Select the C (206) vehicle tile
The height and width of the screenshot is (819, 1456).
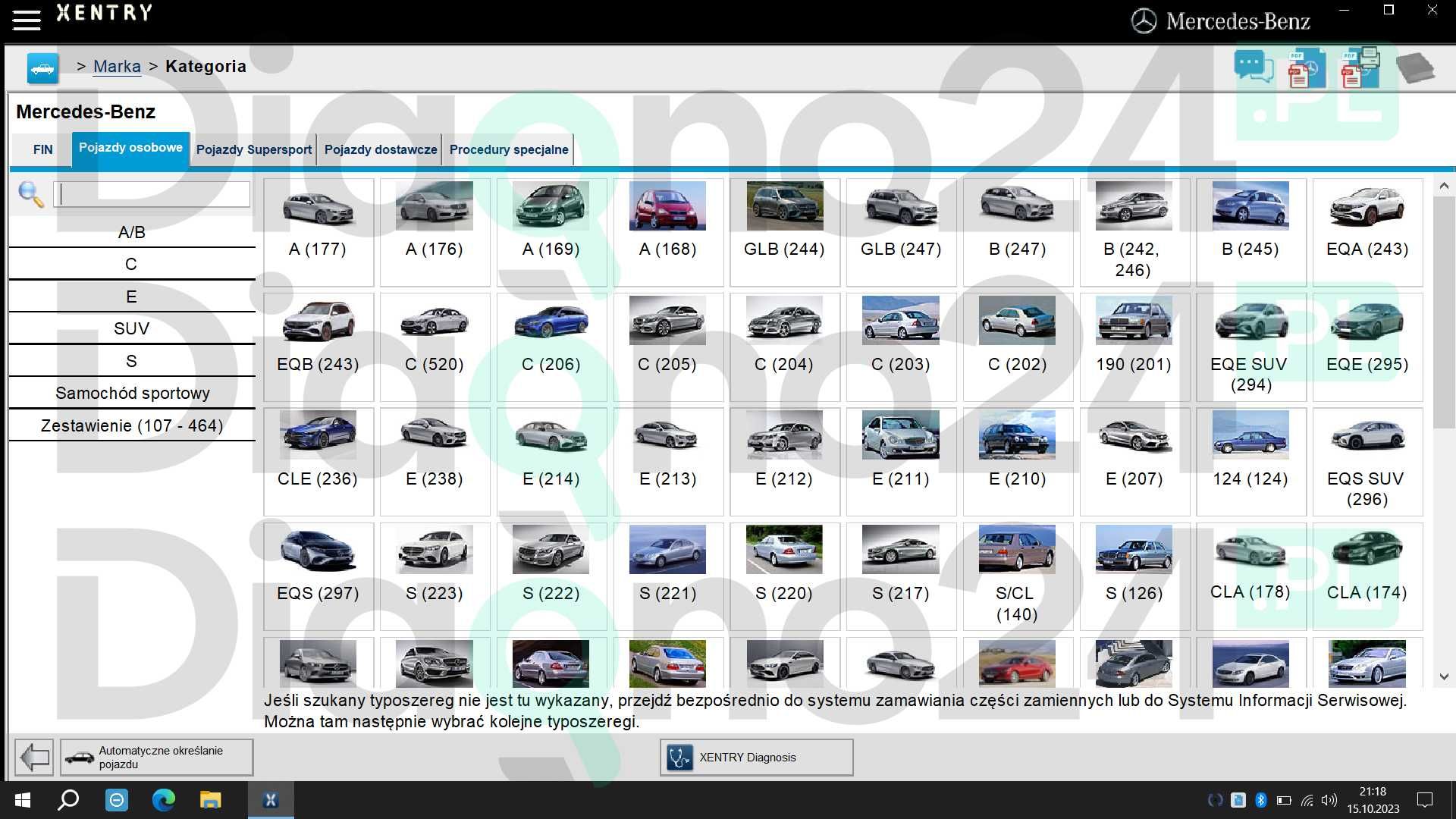click(x=551, y=347)
